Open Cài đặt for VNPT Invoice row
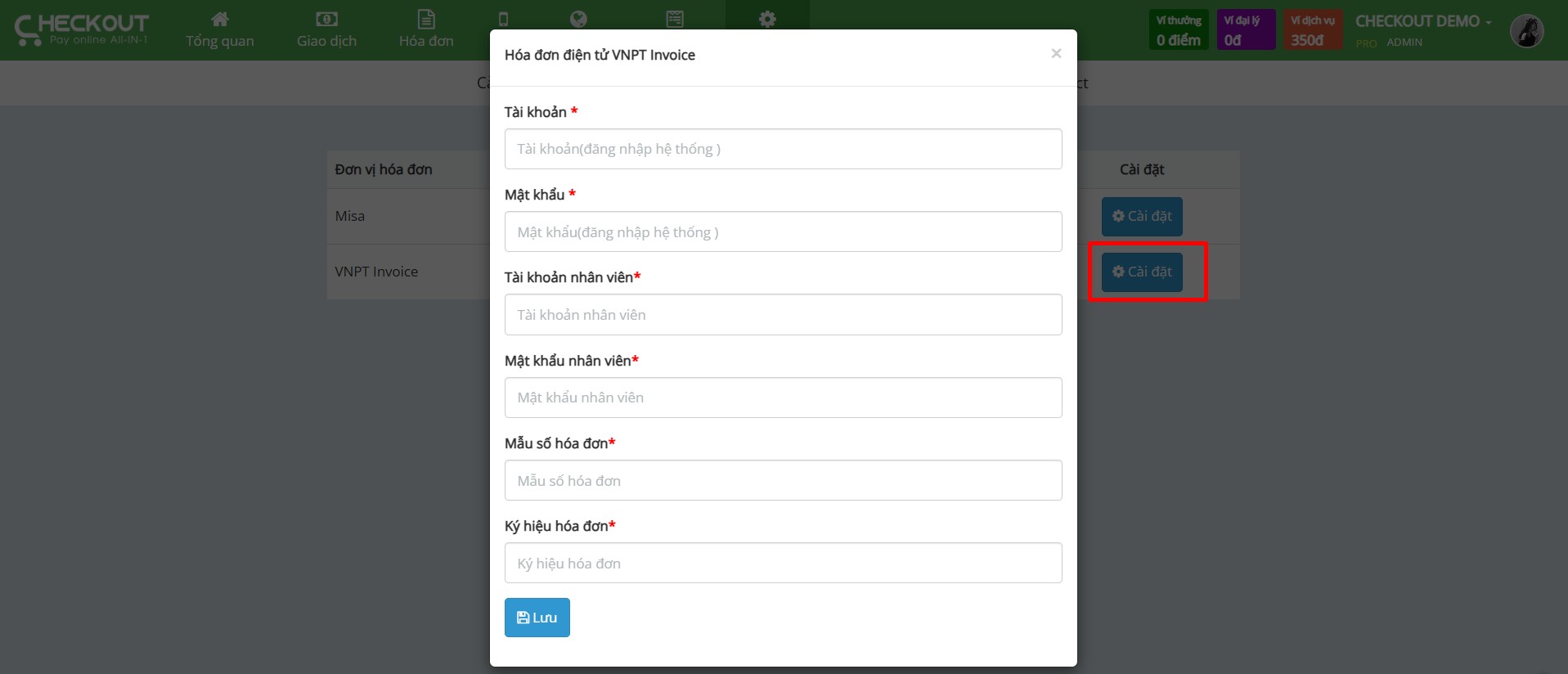1568x674 pixels. (1142, 272)
